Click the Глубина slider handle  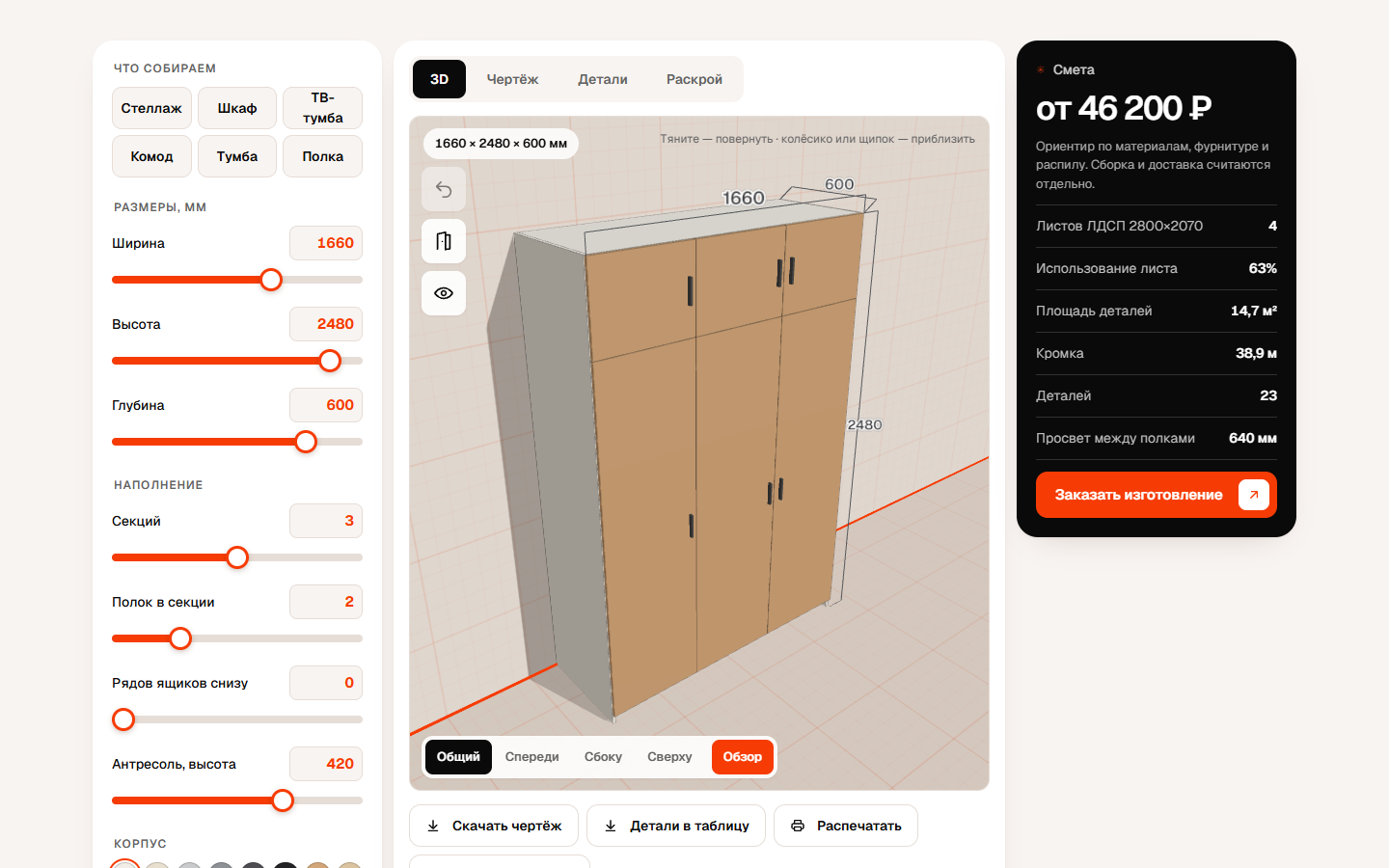click(306, 442)
